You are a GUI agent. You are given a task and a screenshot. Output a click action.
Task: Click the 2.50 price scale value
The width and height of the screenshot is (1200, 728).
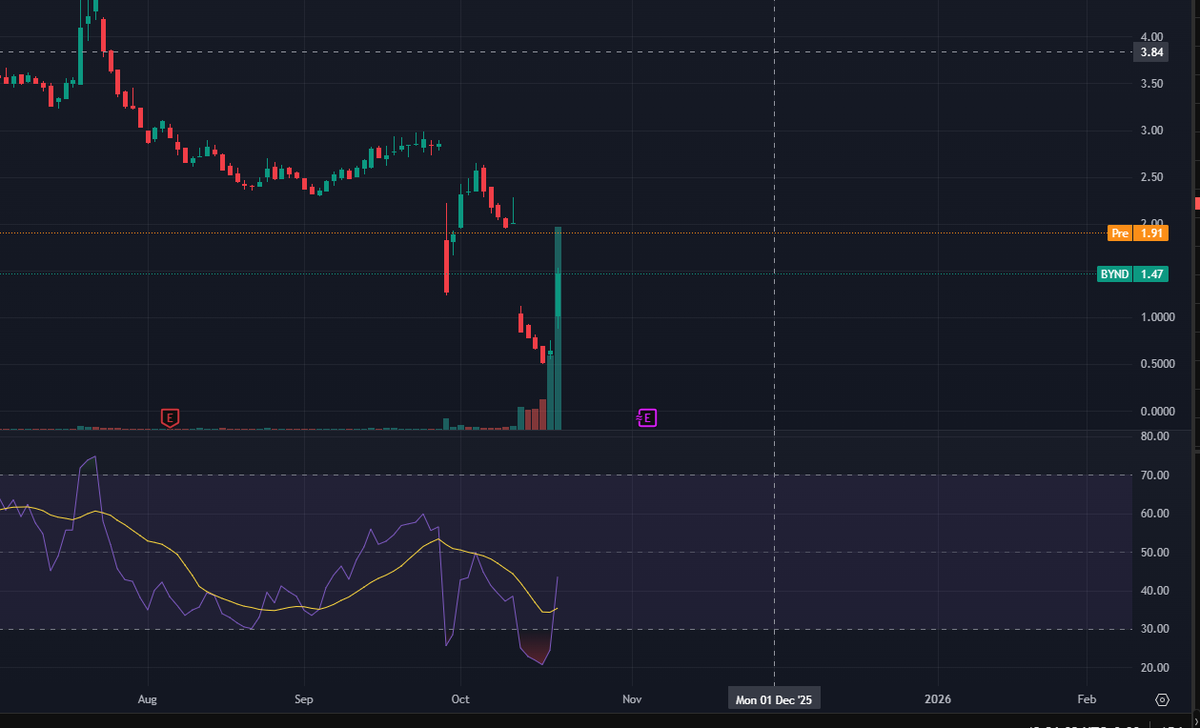[1151, 177]
